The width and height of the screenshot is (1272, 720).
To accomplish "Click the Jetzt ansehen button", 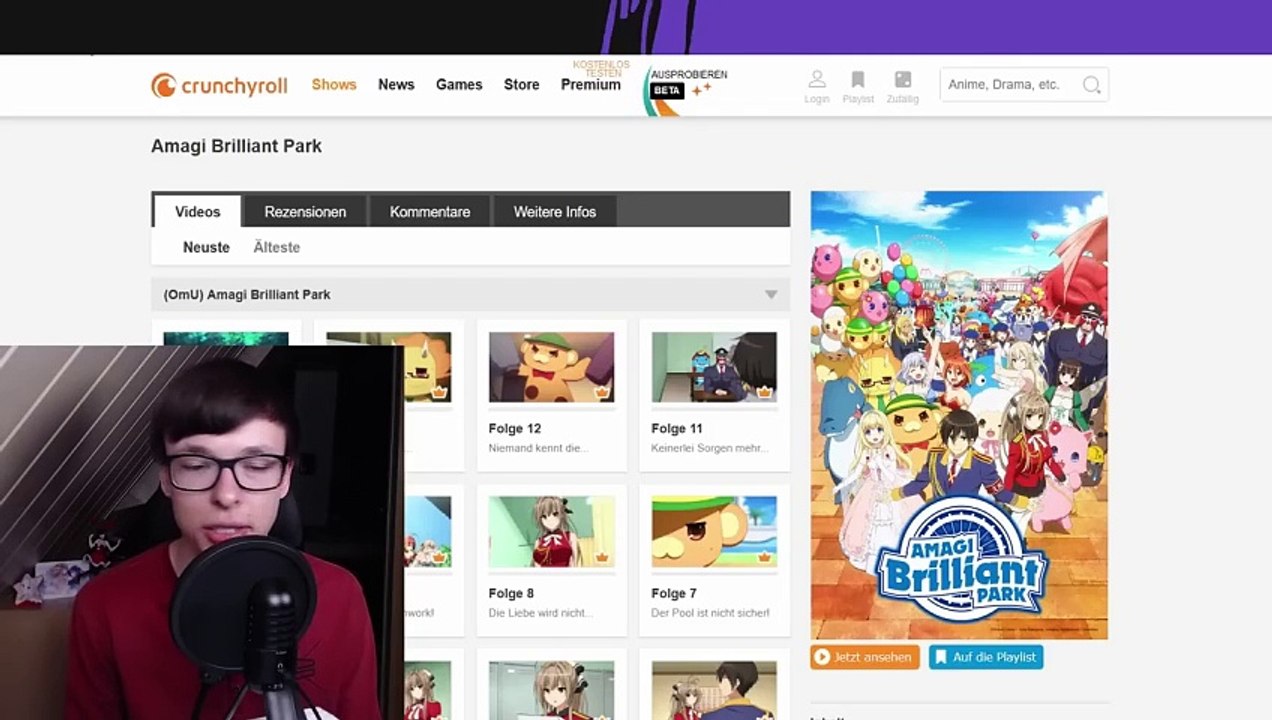I will 865,657.
